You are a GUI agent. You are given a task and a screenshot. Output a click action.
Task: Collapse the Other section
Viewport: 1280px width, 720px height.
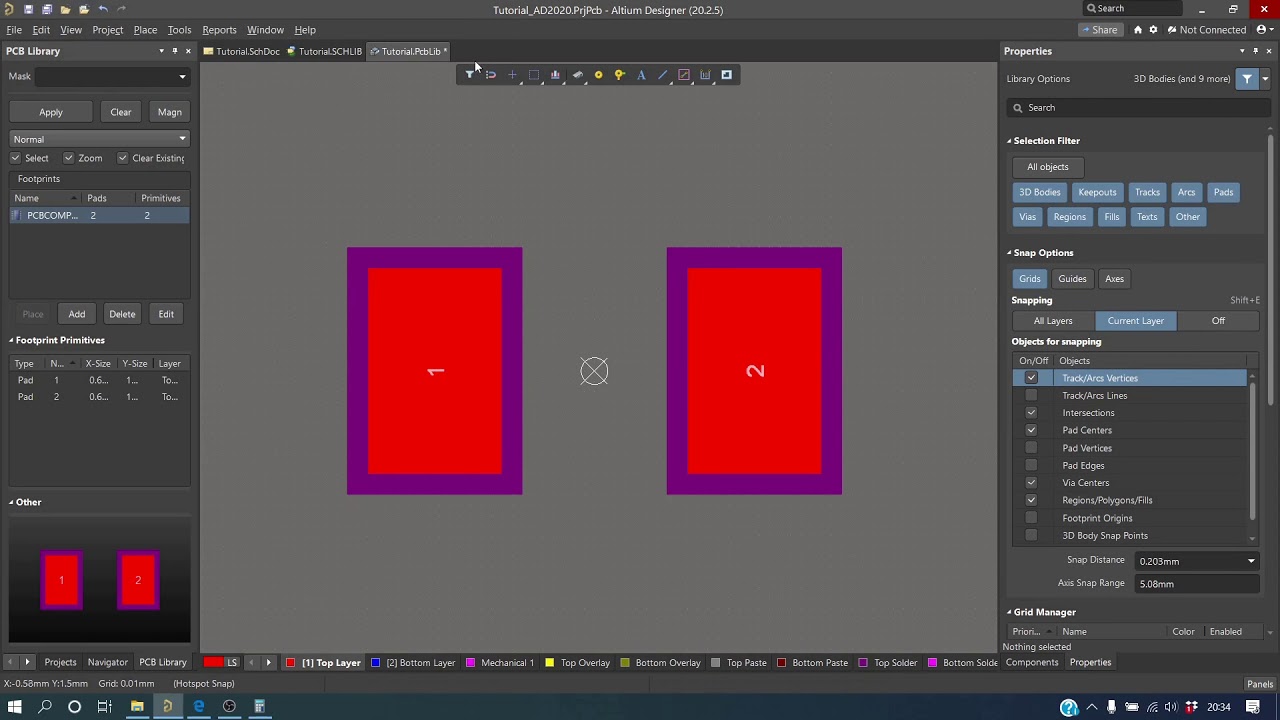[x=11, y=502]
